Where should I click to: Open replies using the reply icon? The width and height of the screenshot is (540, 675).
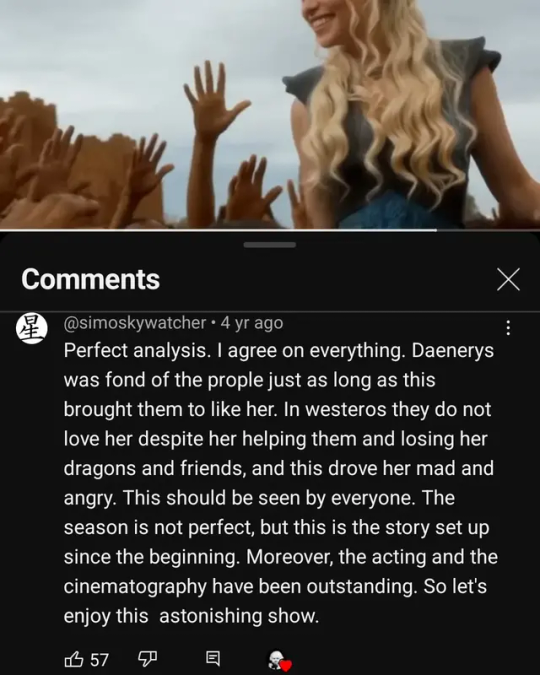click(213, 658)
